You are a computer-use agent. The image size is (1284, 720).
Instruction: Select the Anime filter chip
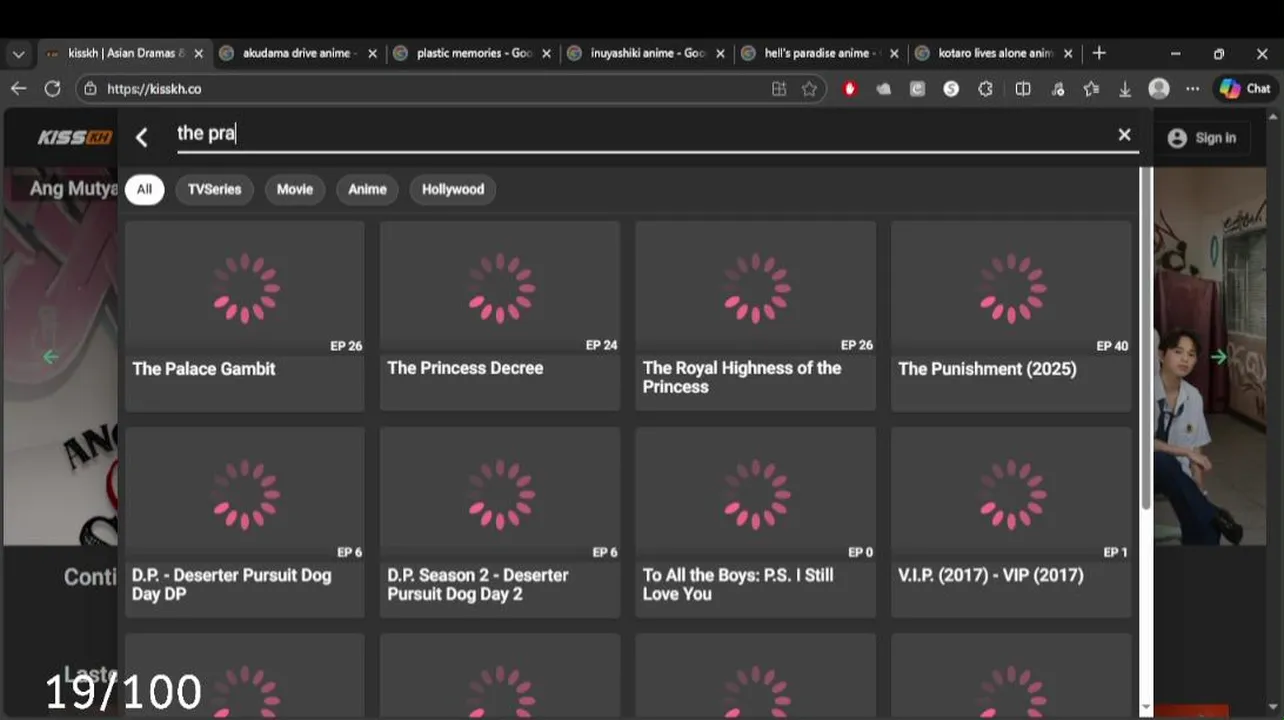[x=367, y=189]
